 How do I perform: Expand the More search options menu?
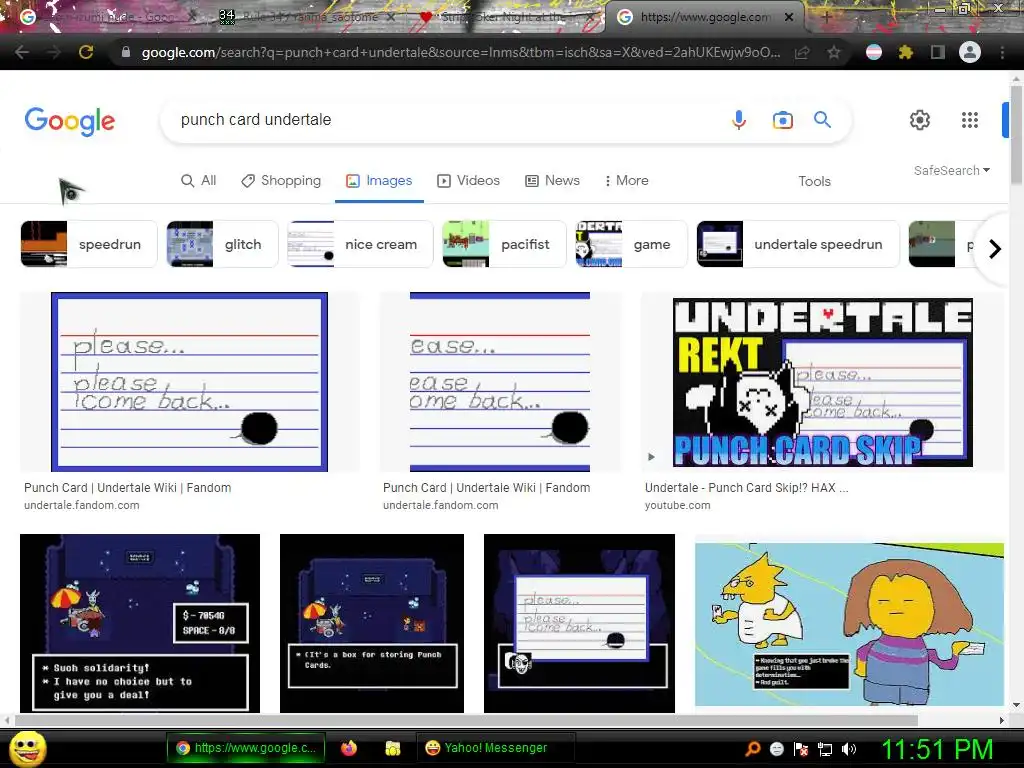tap(626, 180)
